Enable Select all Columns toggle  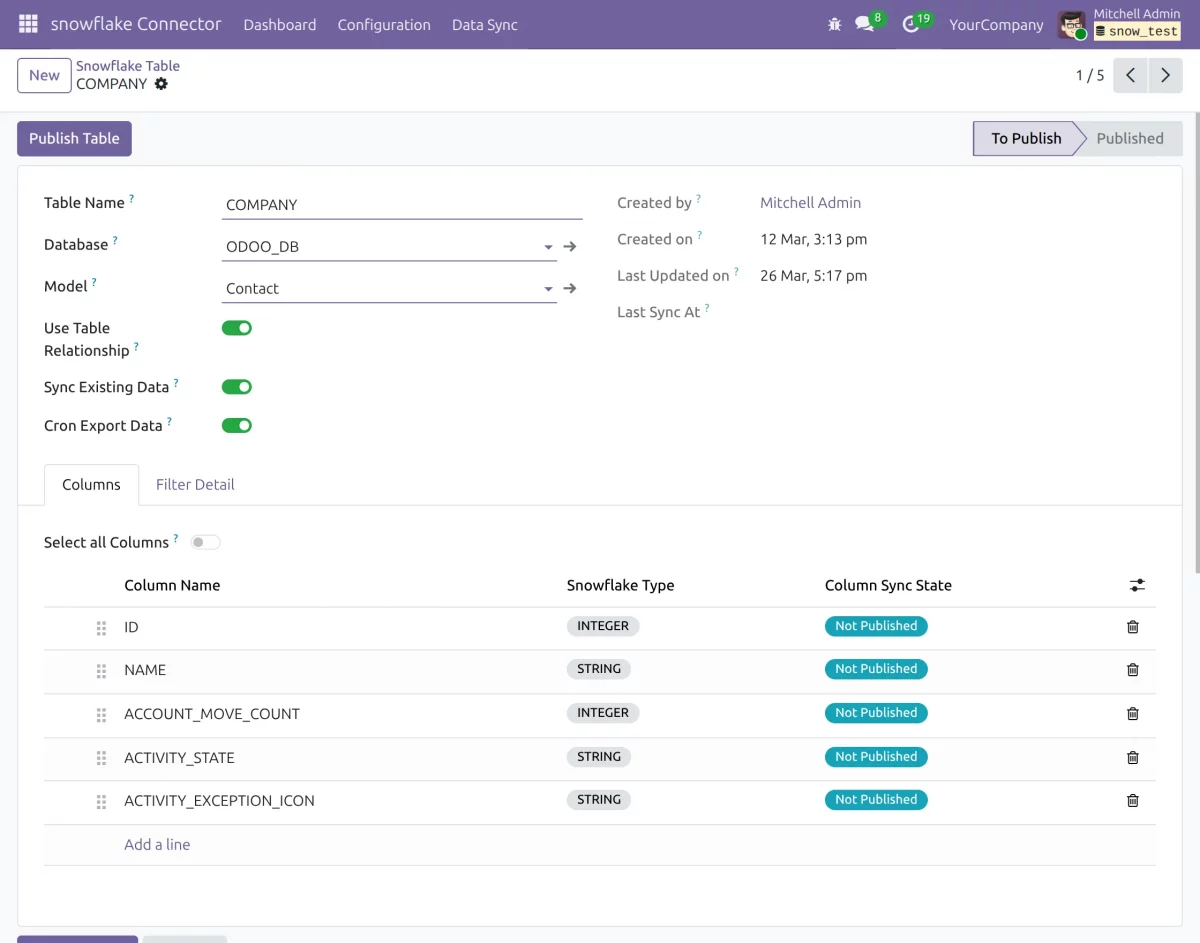coord(205,542)
